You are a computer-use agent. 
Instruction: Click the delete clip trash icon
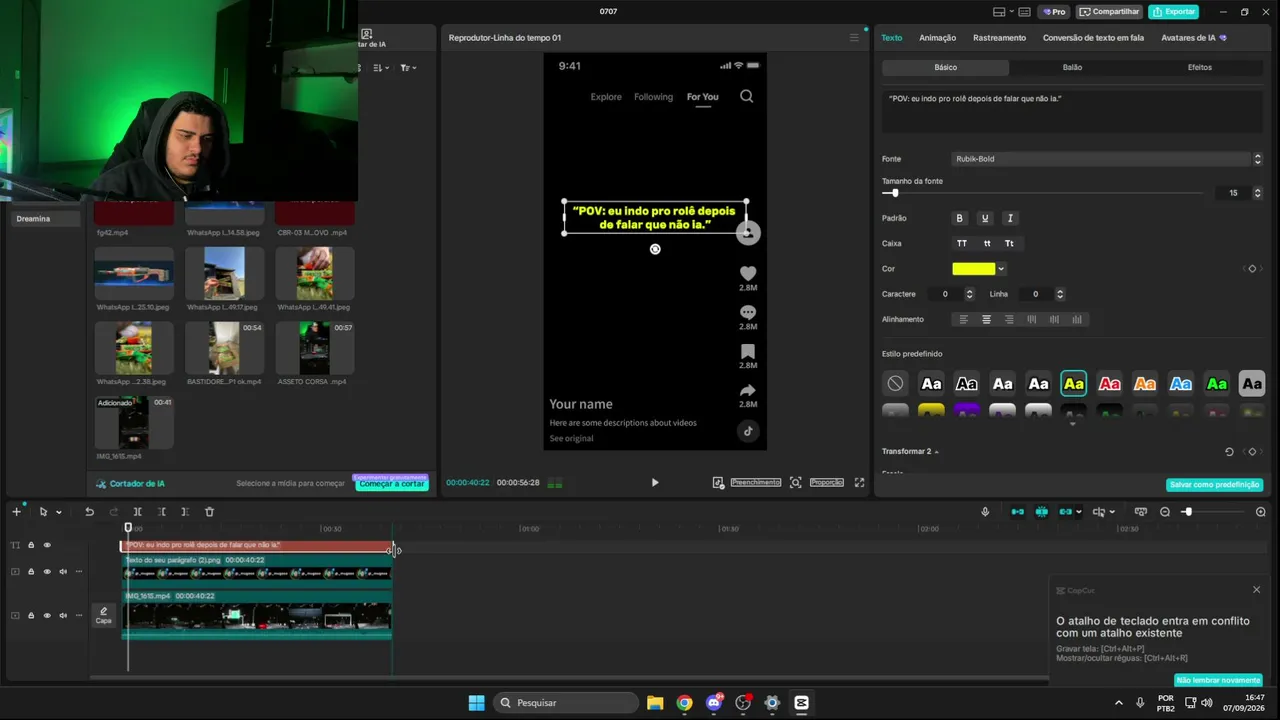(209, 512)
